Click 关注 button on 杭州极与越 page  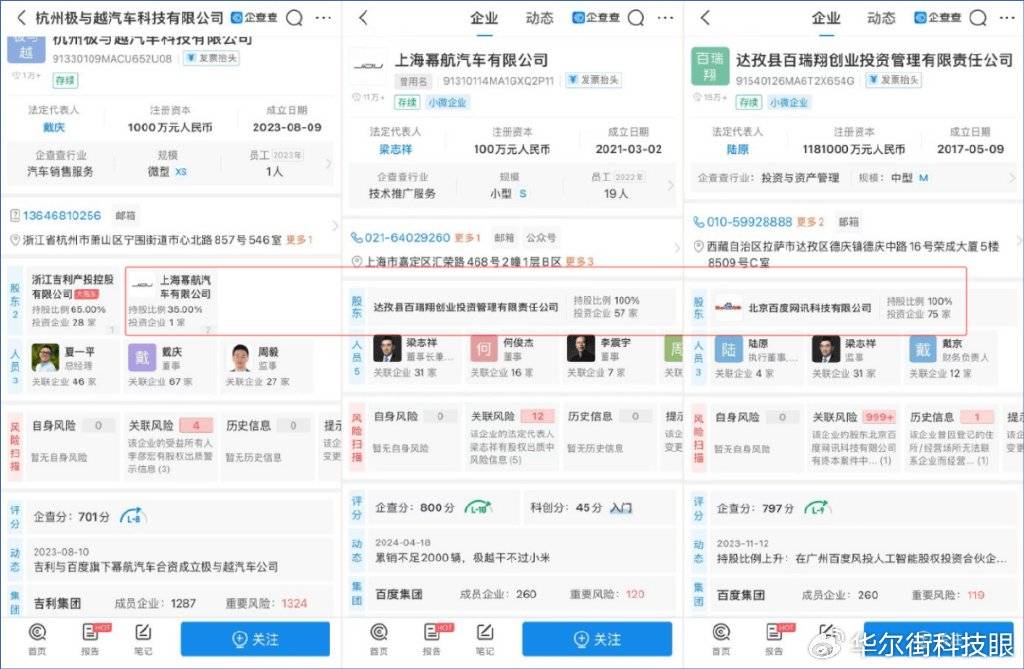[255, 639]
